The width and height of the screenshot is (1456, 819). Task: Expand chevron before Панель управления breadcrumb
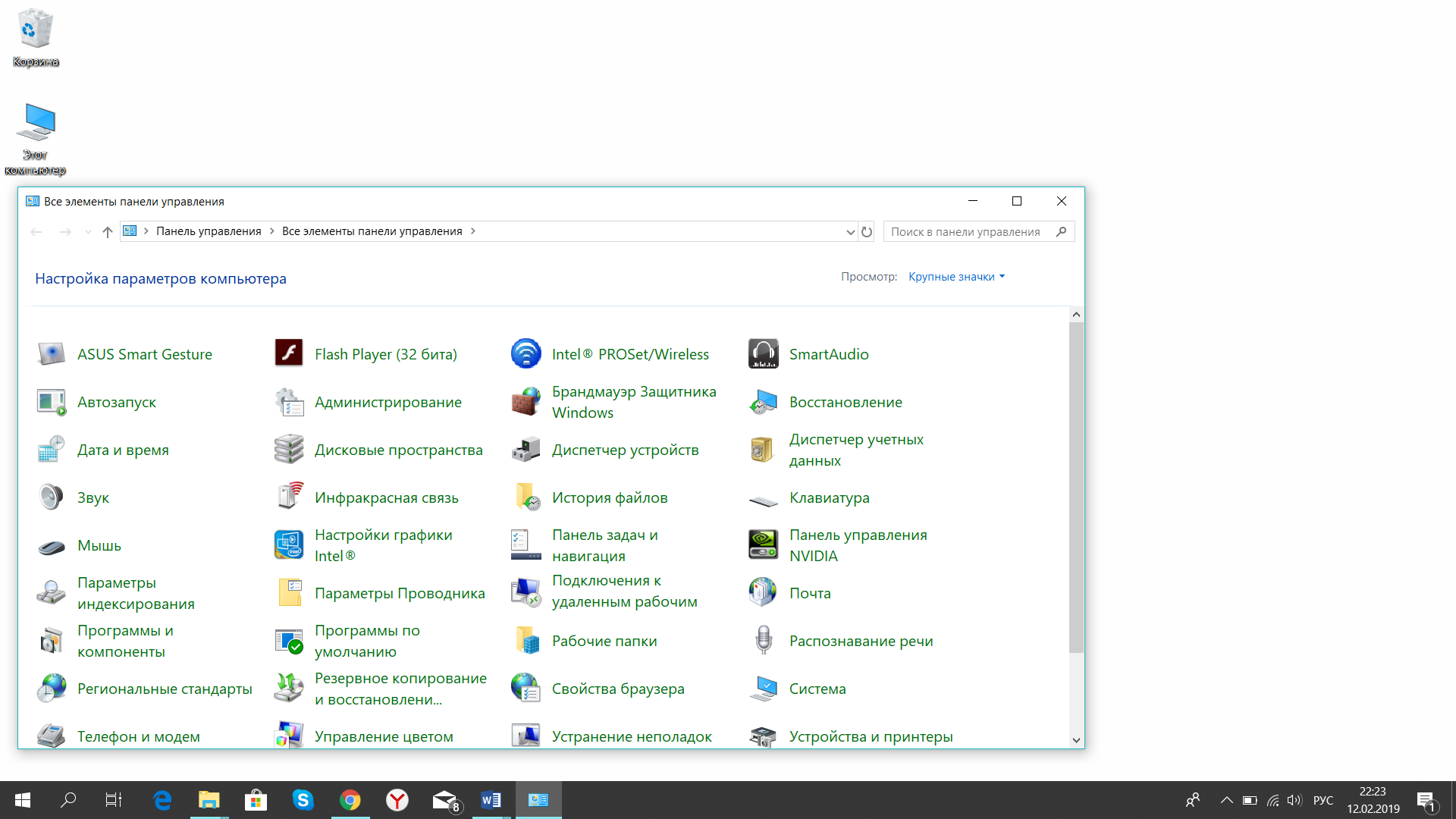tap(146, 231)
